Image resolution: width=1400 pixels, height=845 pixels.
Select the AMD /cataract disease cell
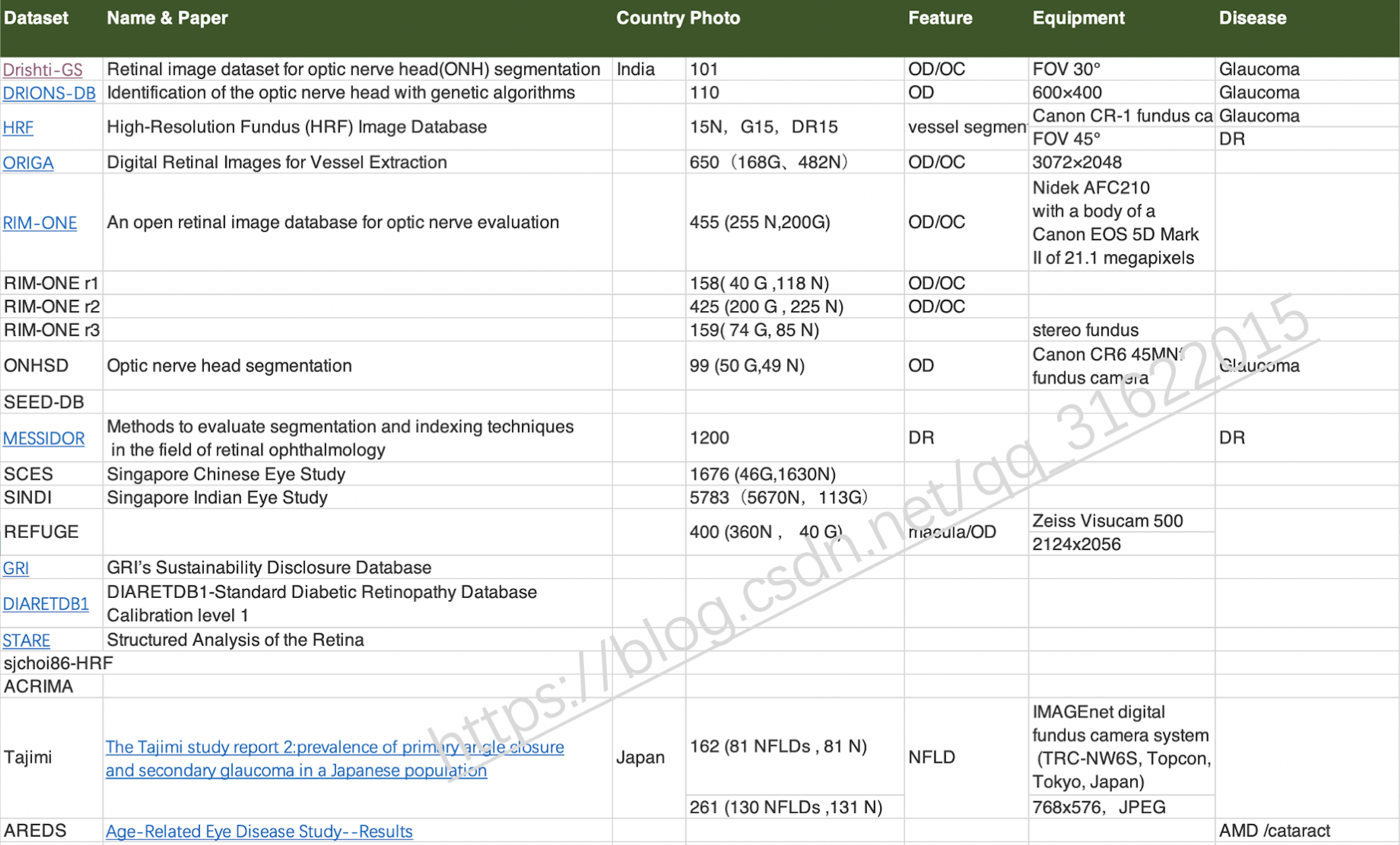(x=1307, y=830)
